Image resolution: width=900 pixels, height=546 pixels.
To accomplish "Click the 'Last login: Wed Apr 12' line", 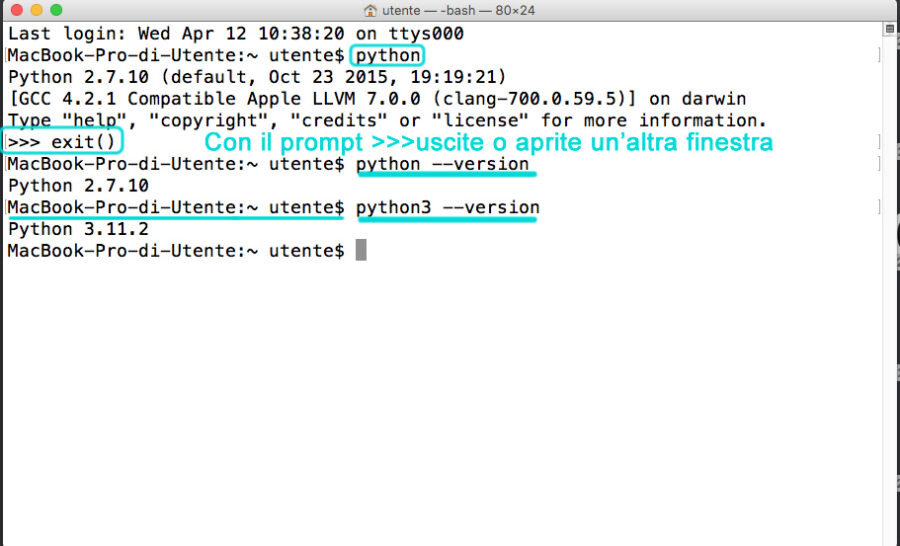I will coord(236,33).
